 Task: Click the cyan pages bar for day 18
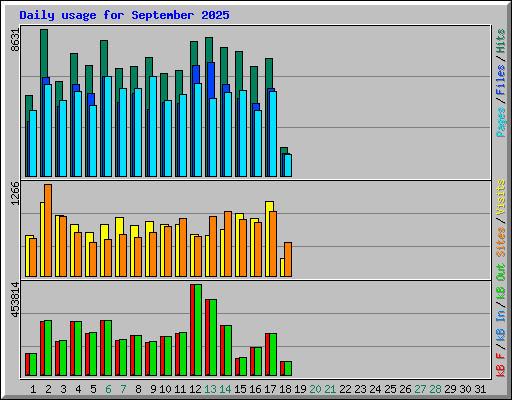[288, 165]
